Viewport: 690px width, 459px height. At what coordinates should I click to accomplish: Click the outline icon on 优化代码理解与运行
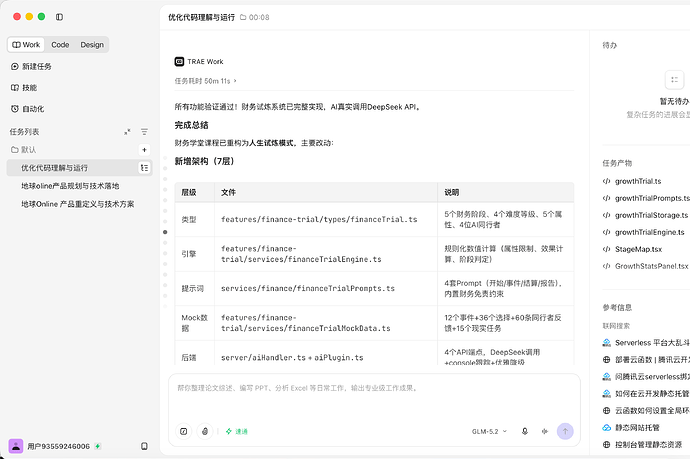pyautogui.click(x=144, y=168)
